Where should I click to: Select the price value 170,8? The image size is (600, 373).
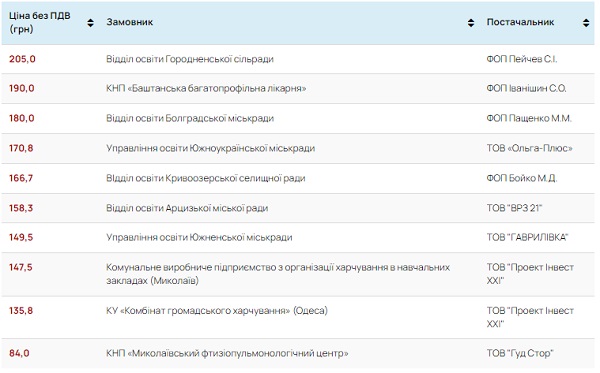tap(21, 148)
